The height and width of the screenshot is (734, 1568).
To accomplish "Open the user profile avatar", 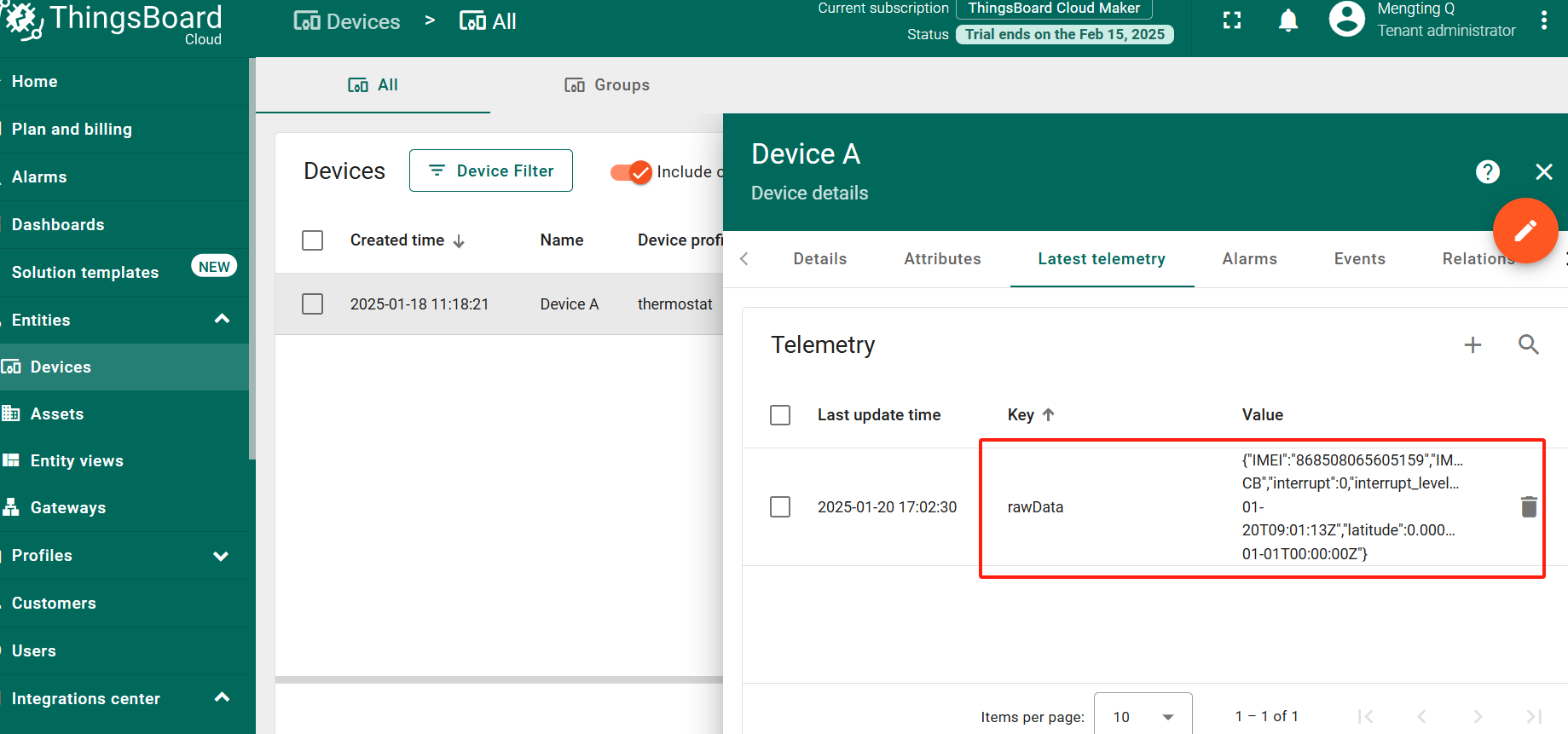I will coord(1346,19).
